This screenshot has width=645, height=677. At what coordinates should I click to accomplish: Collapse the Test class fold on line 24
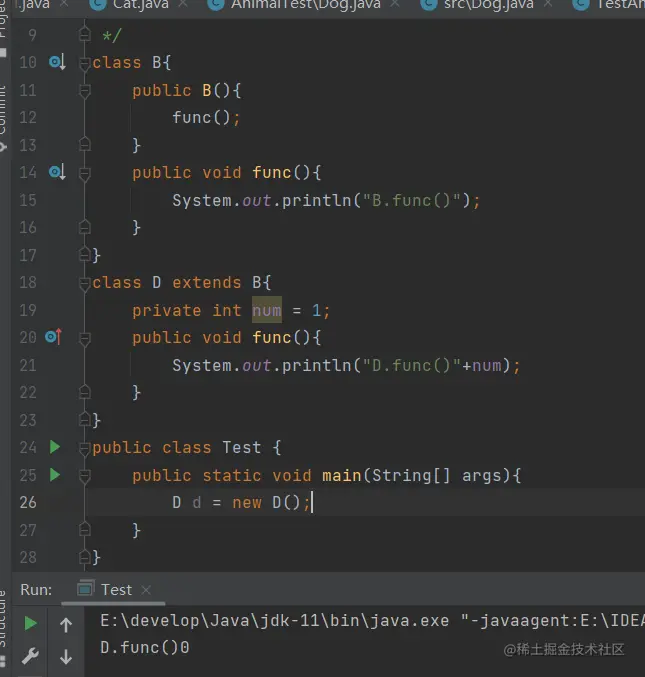tap(85, 449)
